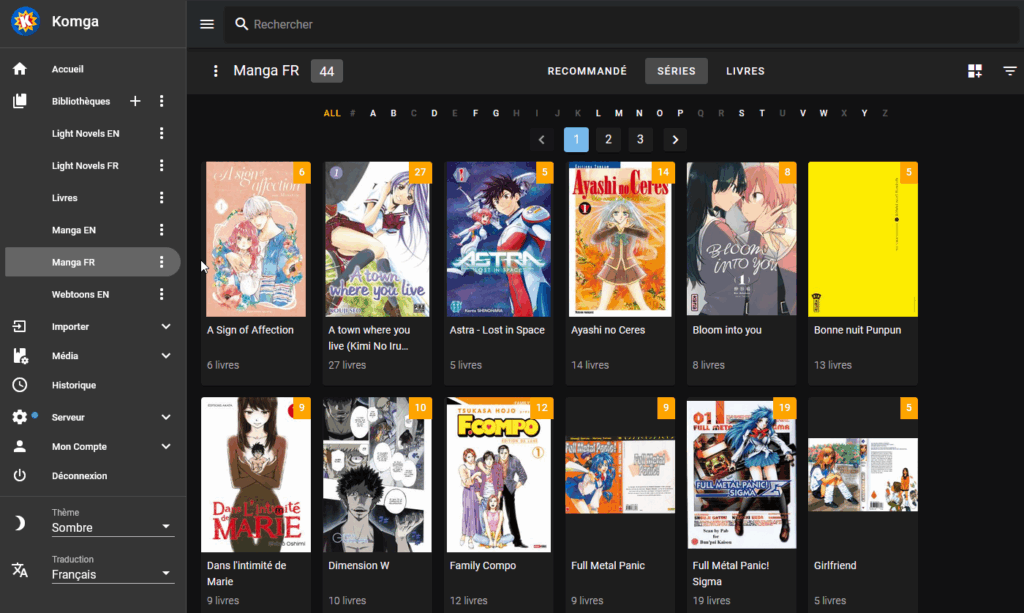1024x613 pixels.
Task: Select current page 1 button
Action: pyautogui.click(x=576, y=140)
